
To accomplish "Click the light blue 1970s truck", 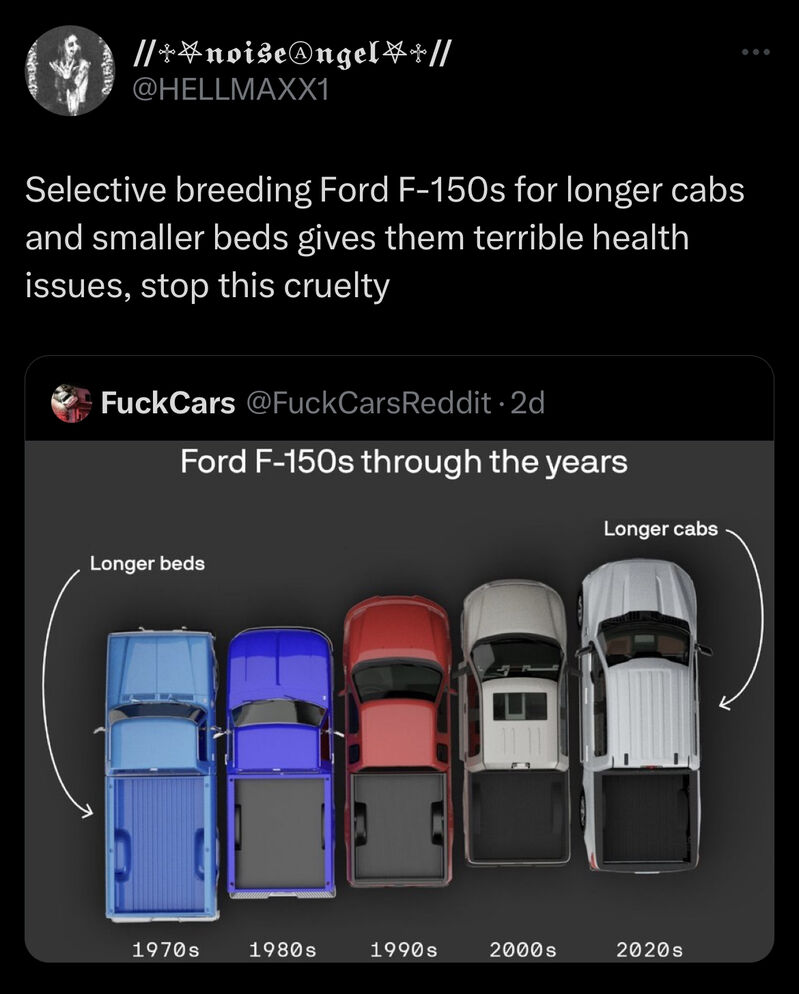I will click(162, 774).
